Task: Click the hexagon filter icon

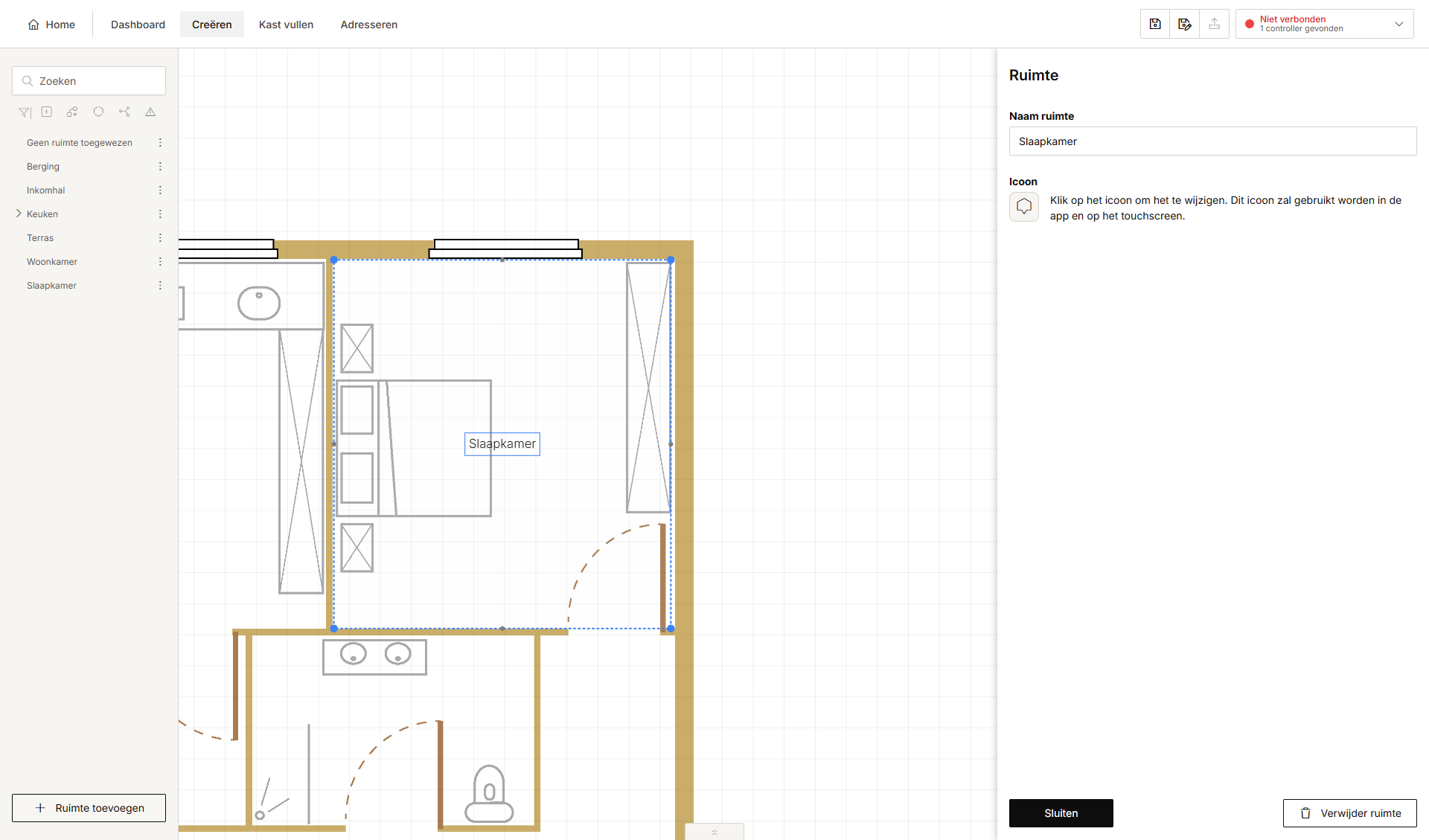Action: pyautogui.click(x=98, y=112)
